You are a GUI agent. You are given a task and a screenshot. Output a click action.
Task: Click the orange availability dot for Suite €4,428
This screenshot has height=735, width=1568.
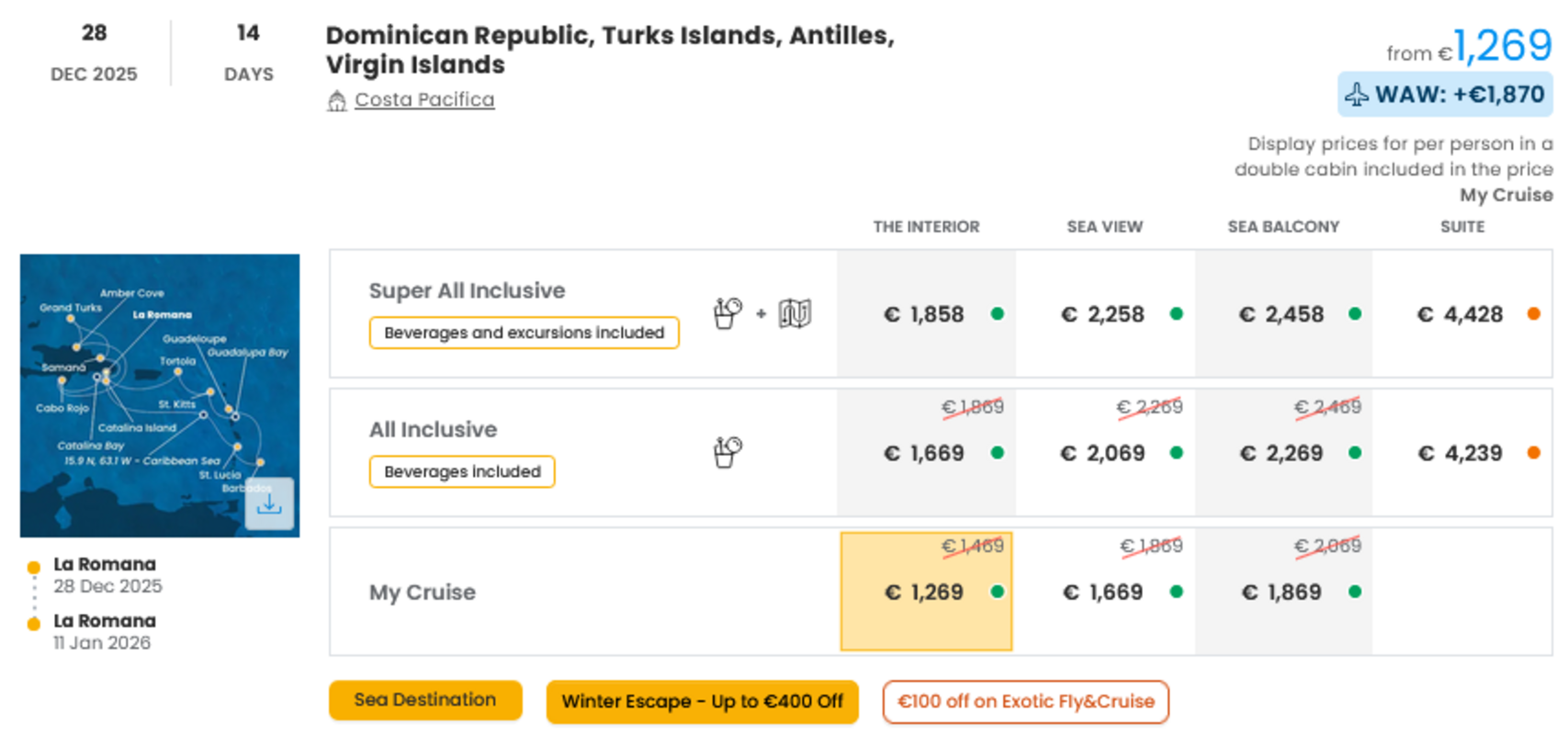(1533, 314)
